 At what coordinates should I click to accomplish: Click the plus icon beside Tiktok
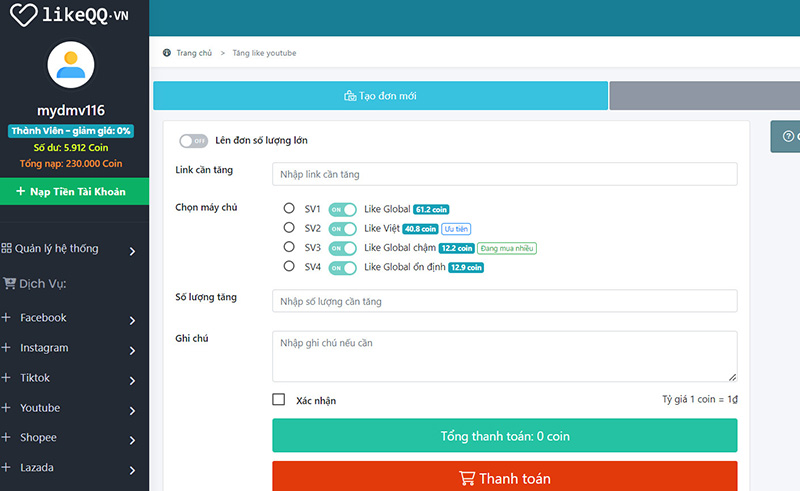click(7, 378)
